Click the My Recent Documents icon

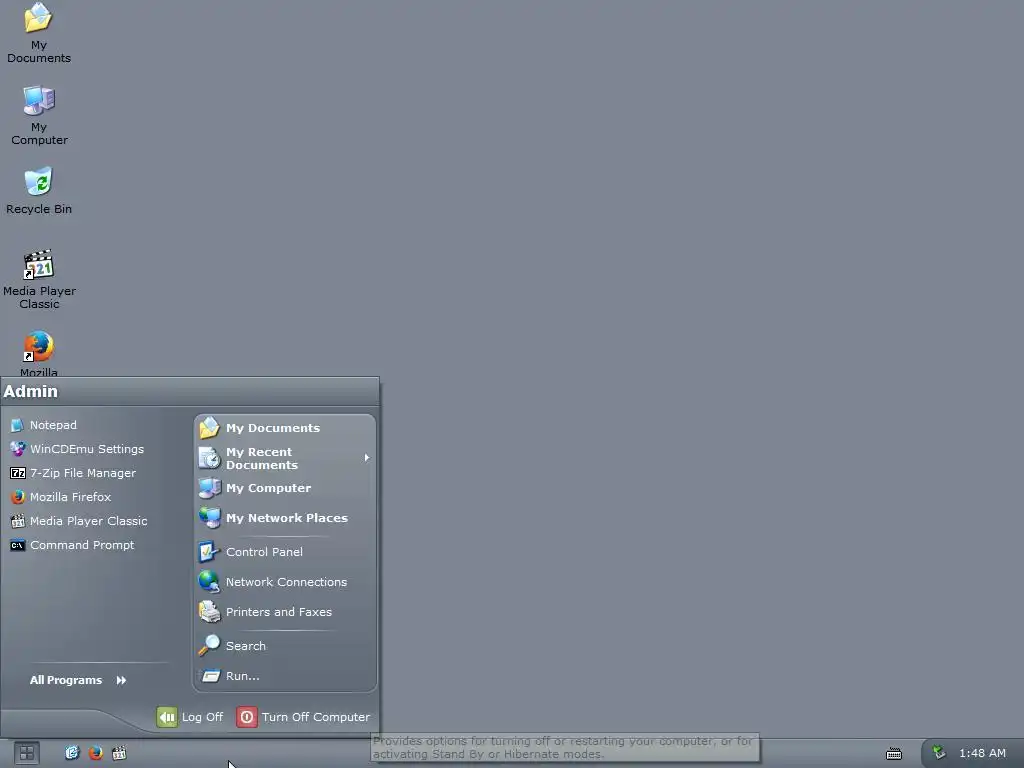point(209,458)
